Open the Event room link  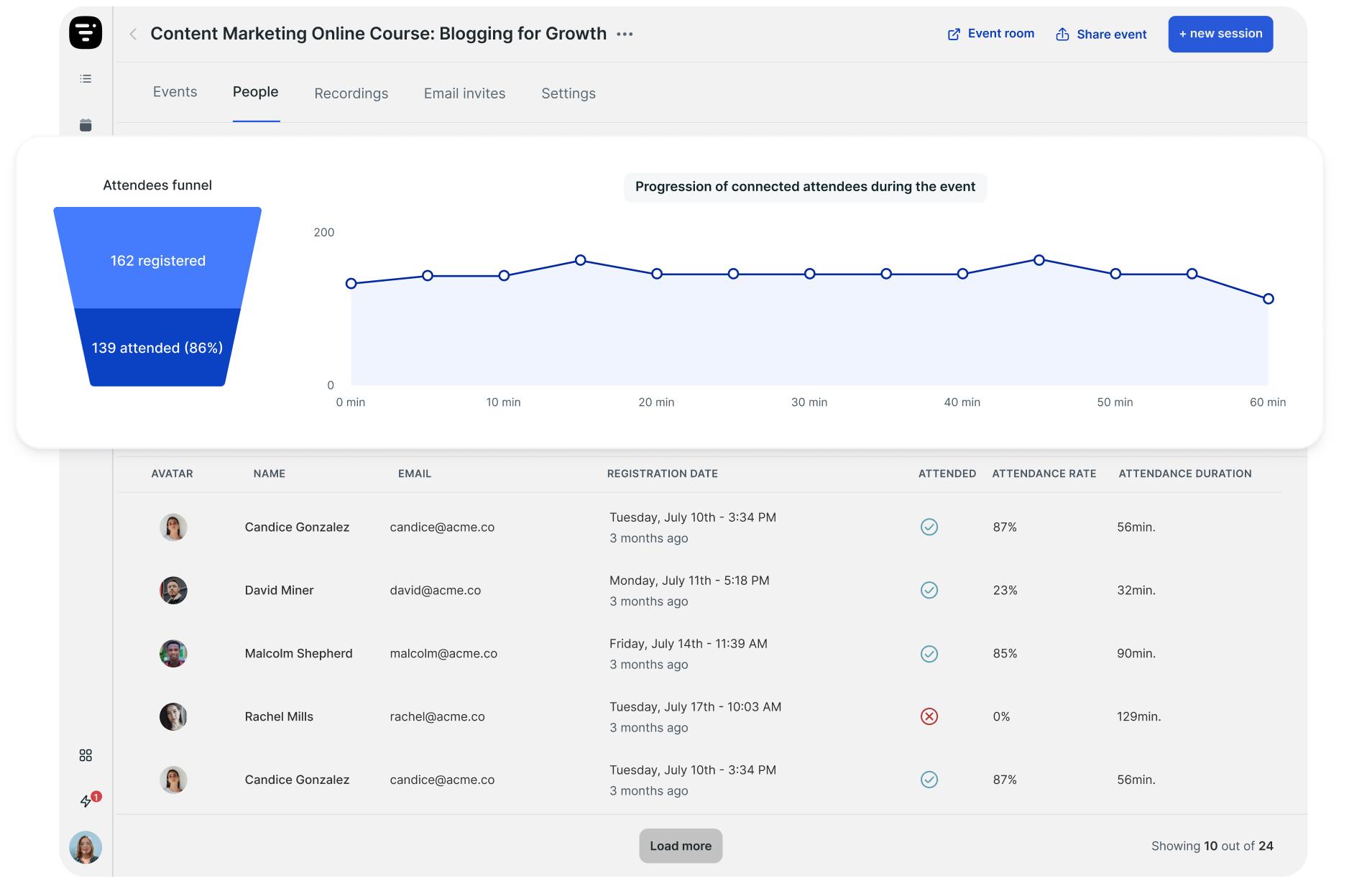point(990,34)
